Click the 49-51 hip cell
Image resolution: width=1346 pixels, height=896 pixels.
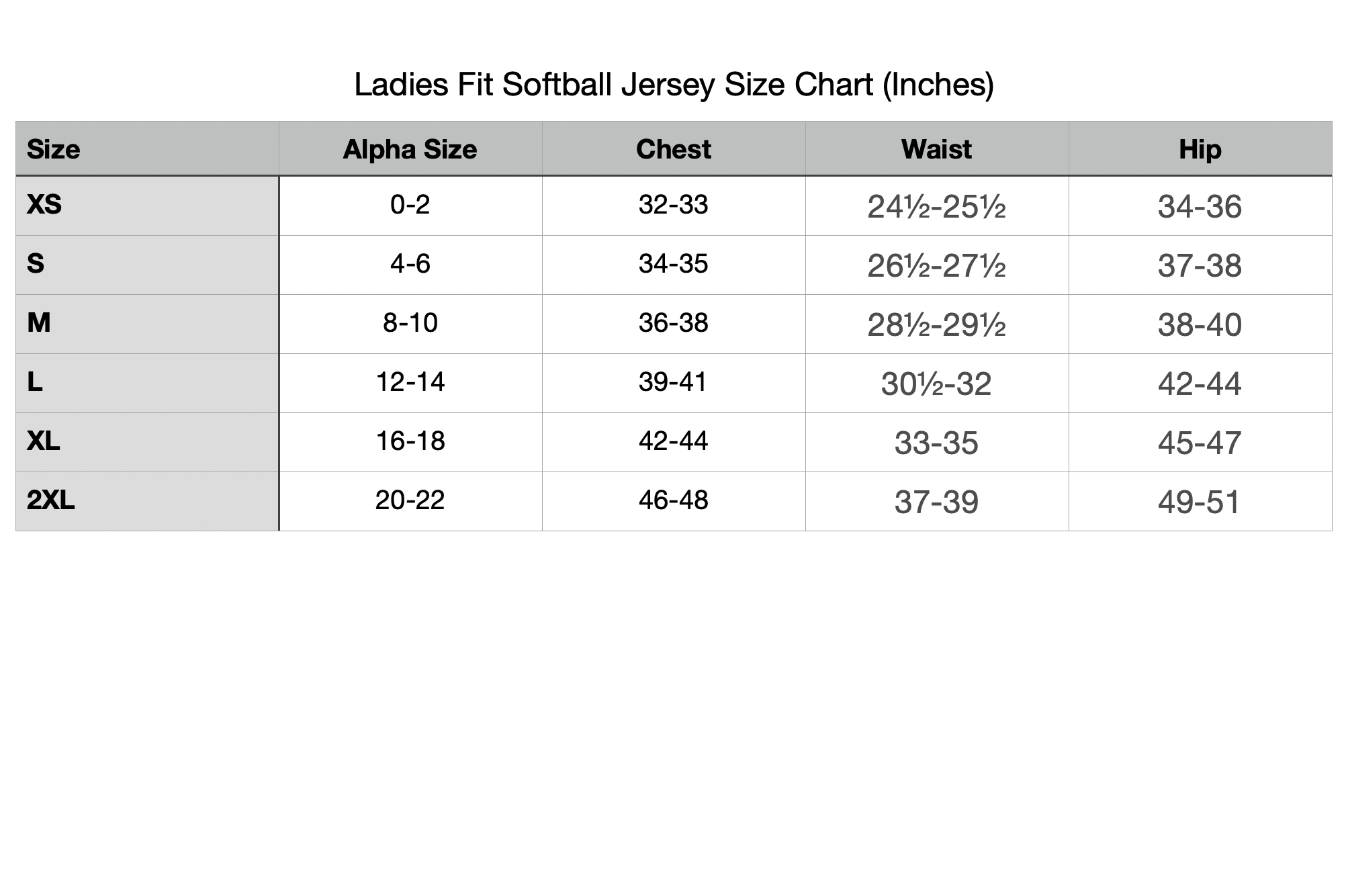[x=1200, y=502]
